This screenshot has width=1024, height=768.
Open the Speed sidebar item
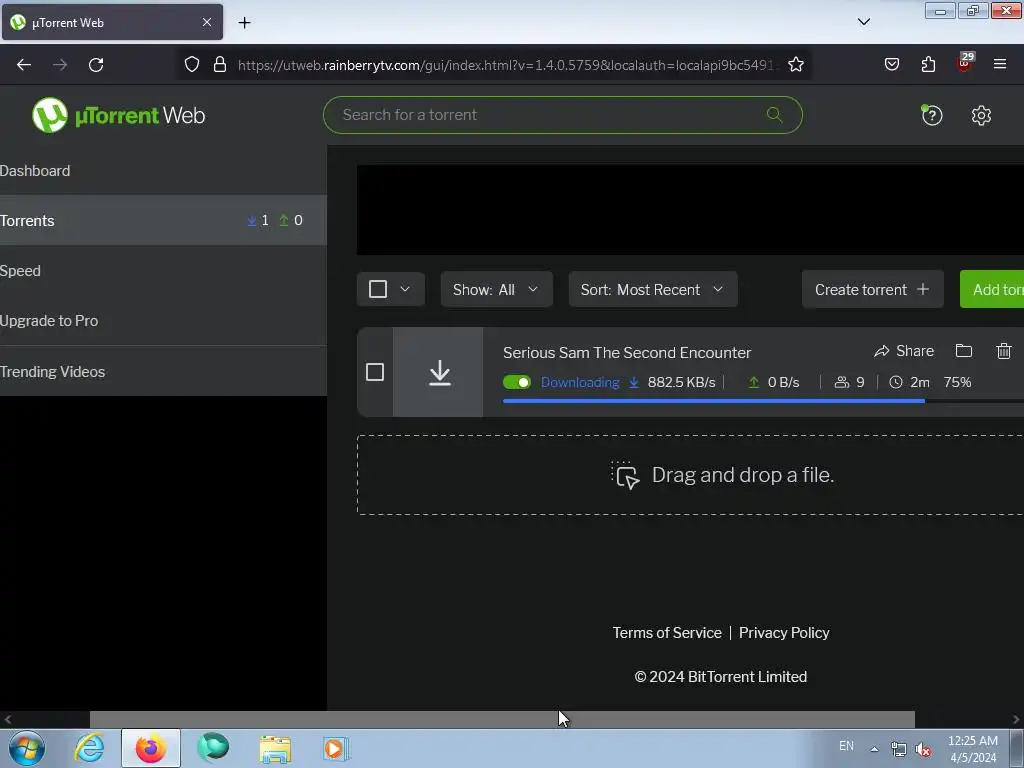(163, 270)
